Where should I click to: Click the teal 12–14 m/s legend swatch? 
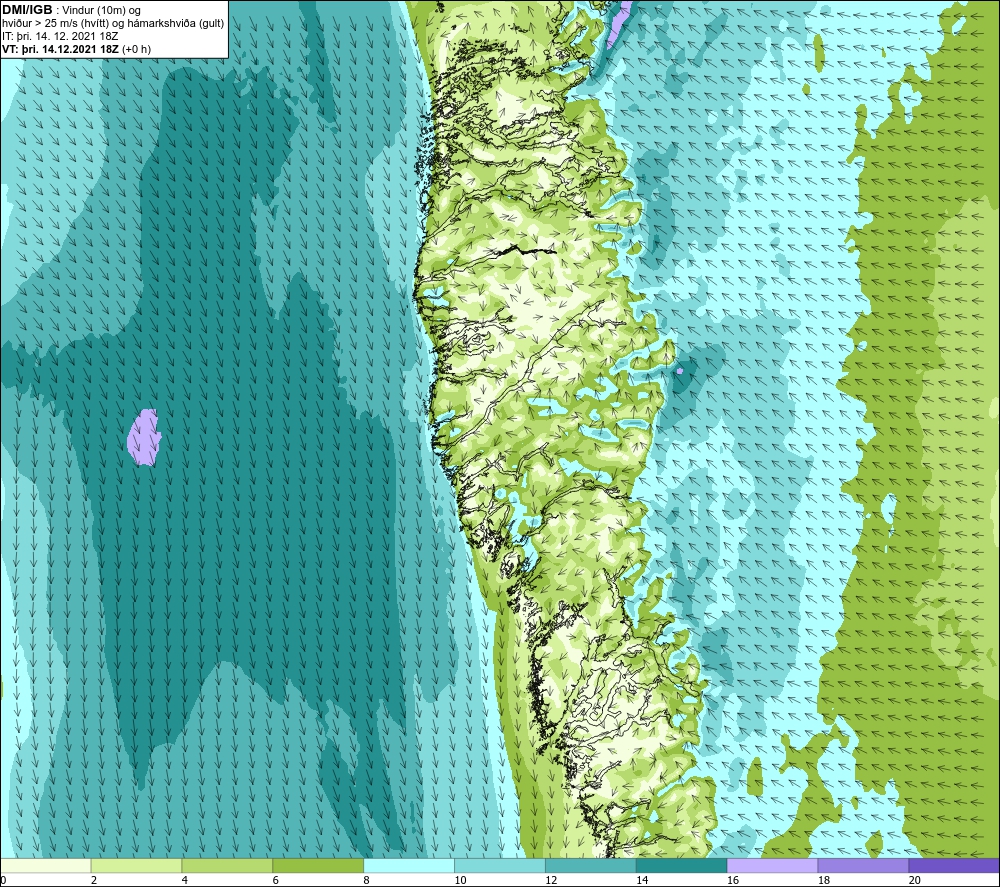[591, 865]
